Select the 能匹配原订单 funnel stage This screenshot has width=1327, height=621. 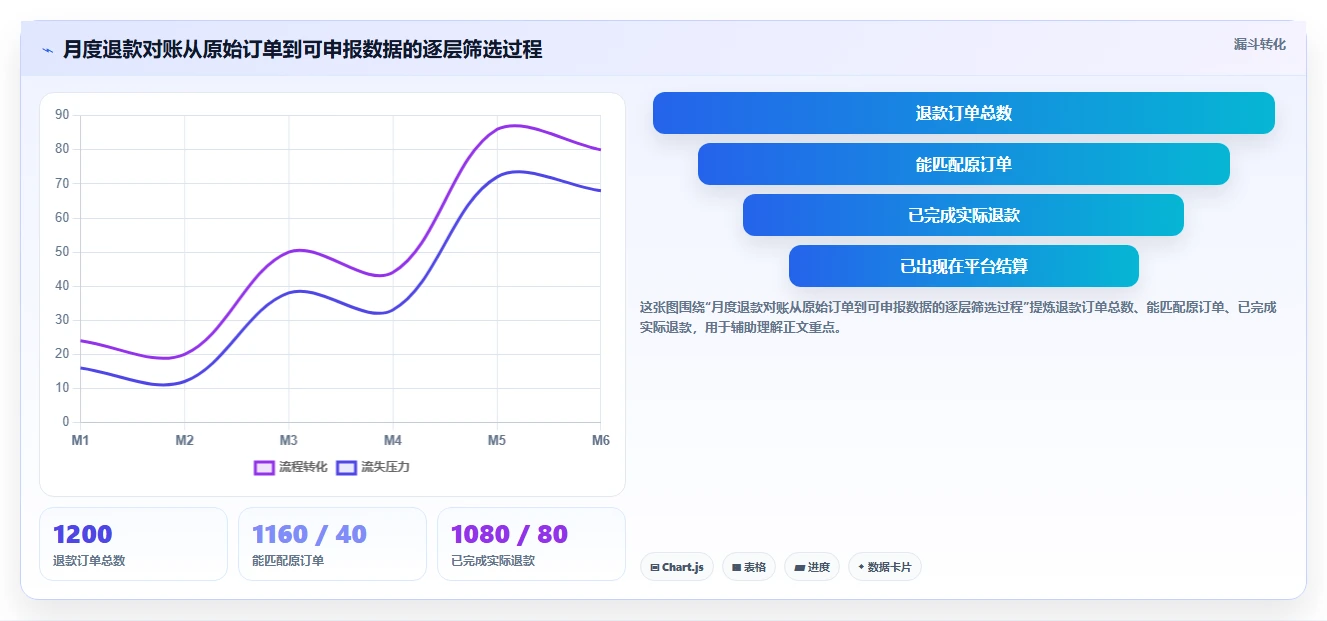[964, 164]
